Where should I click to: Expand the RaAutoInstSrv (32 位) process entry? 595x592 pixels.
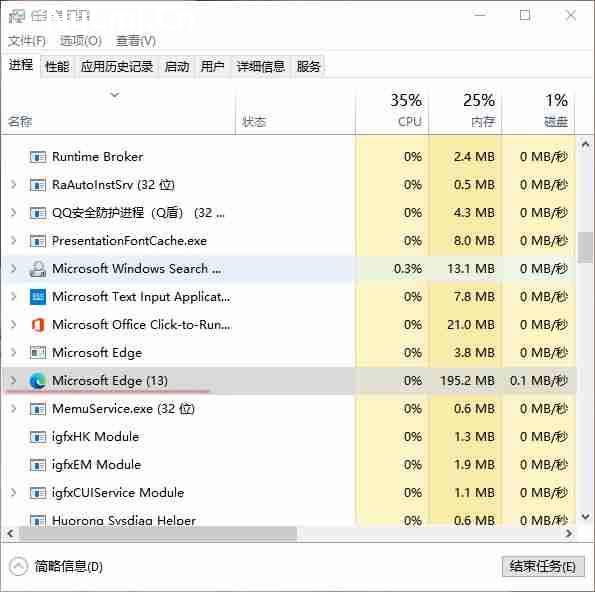[x=13, y=184]
